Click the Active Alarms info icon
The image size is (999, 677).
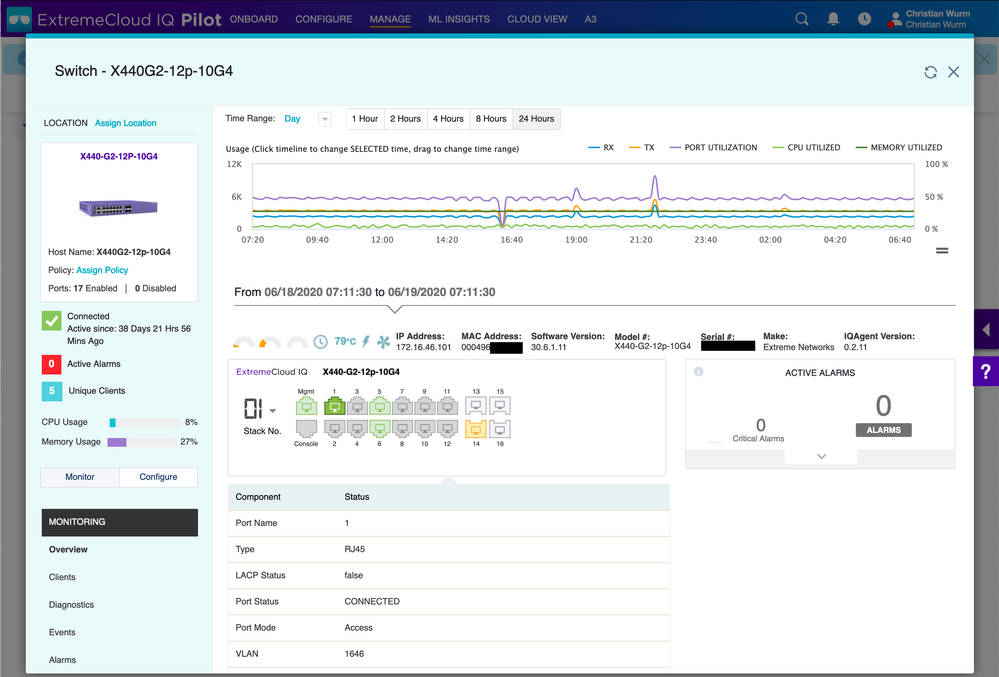pos(698,371)
